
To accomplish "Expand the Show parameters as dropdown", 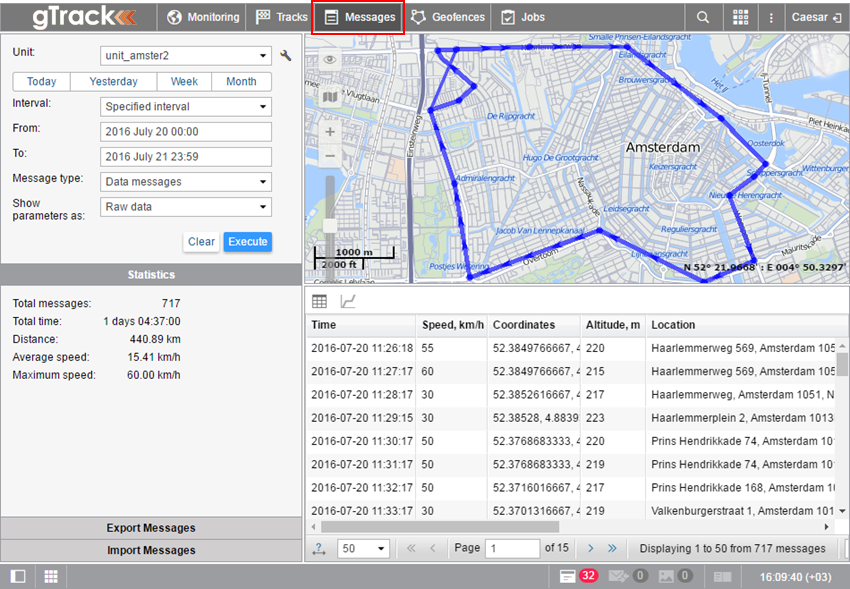I will click(186, 206).
